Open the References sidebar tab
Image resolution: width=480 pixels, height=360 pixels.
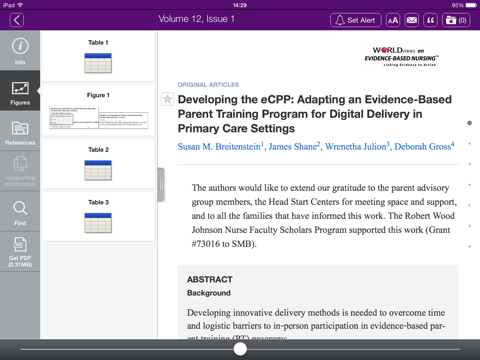click(20, 131)
